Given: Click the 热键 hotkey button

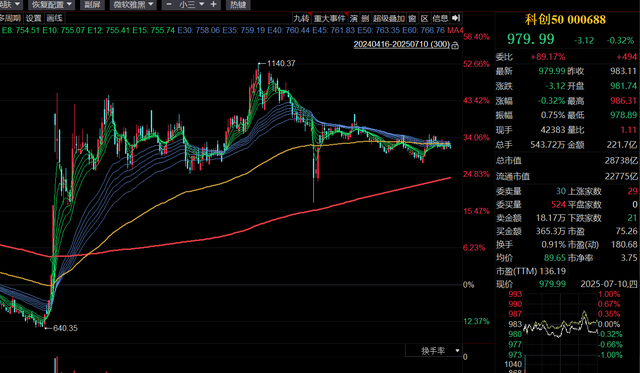Looking at the screenshot, I should (x=238, y=4).
